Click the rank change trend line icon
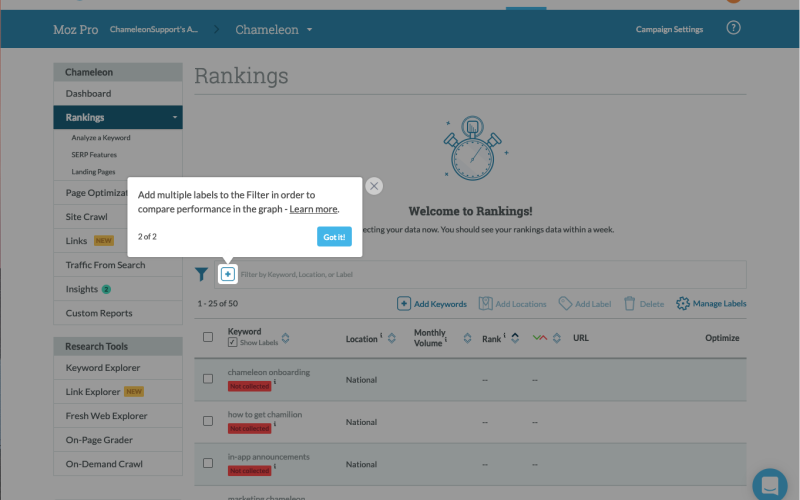 [x=540, y=338]
